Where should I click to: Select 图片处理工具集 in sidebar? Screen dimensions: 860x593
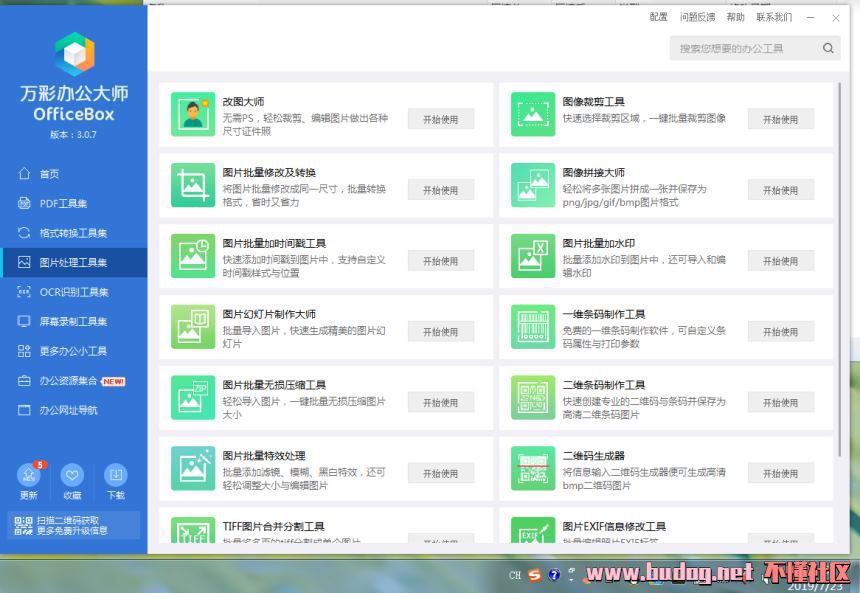coord(73,262)
